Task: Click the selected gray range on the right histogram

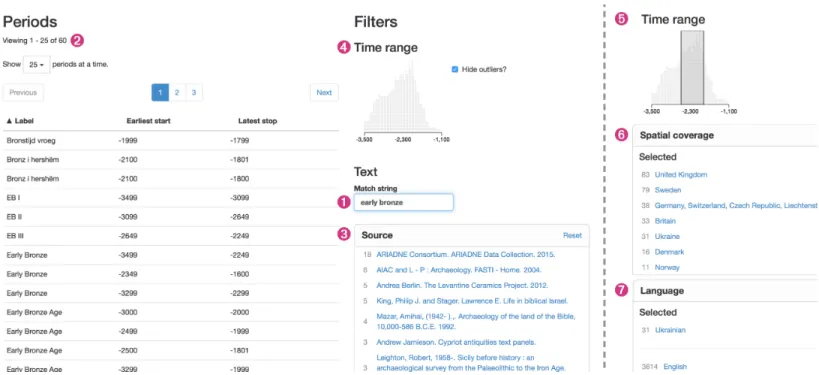Action: point(692,67)
